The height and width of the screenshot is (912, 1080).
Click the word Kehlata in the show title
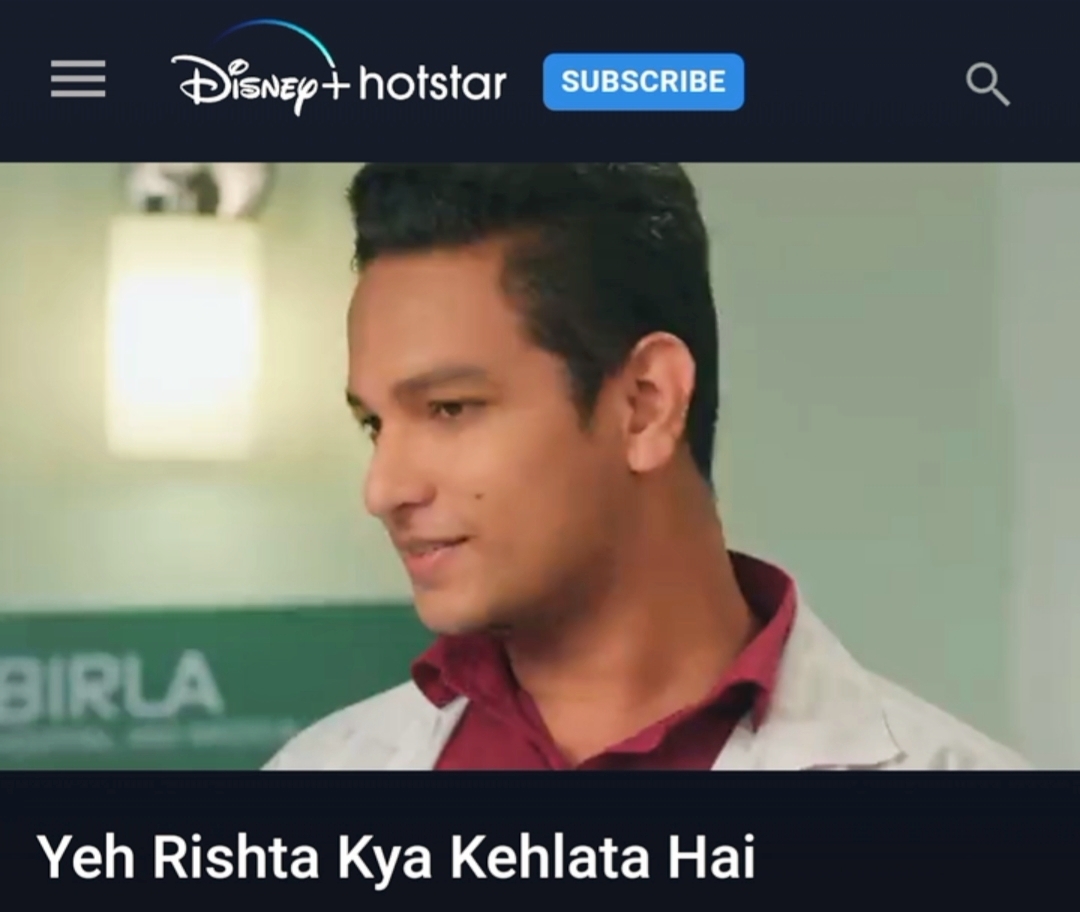[550, 856]
